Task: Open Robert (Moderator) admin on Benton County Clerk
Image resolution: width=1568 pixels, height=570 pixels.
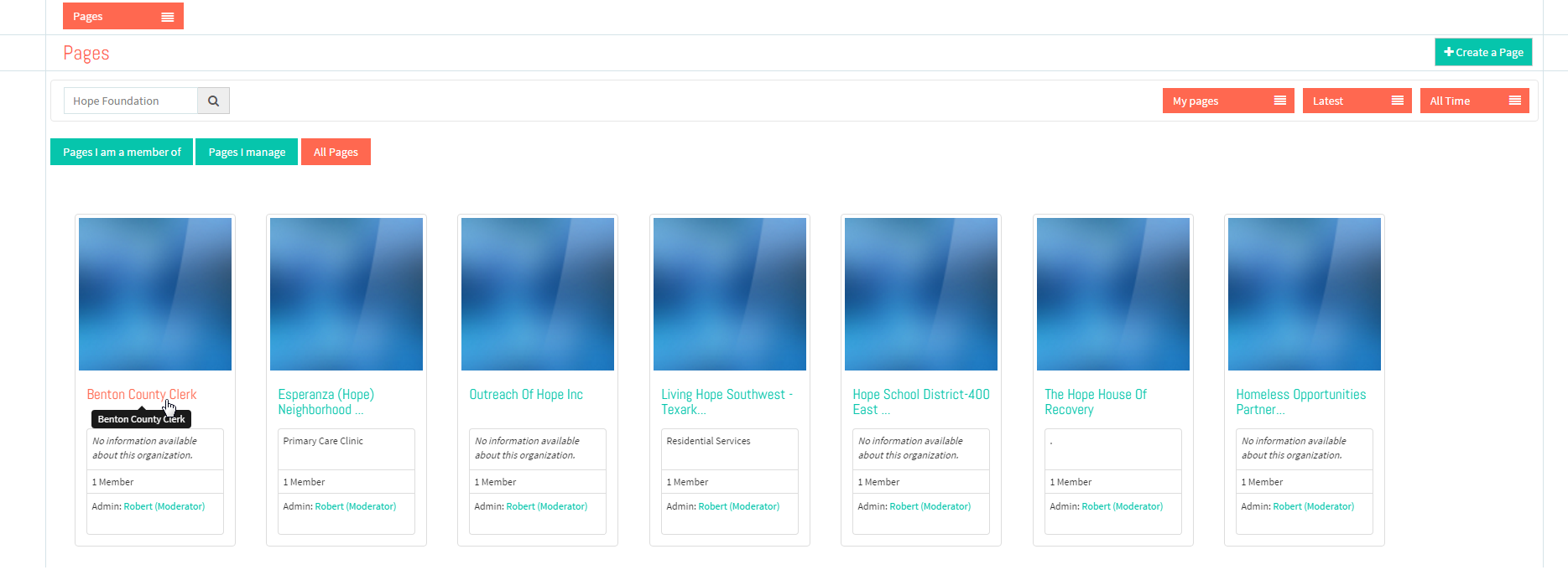Action: pos(164,506)
